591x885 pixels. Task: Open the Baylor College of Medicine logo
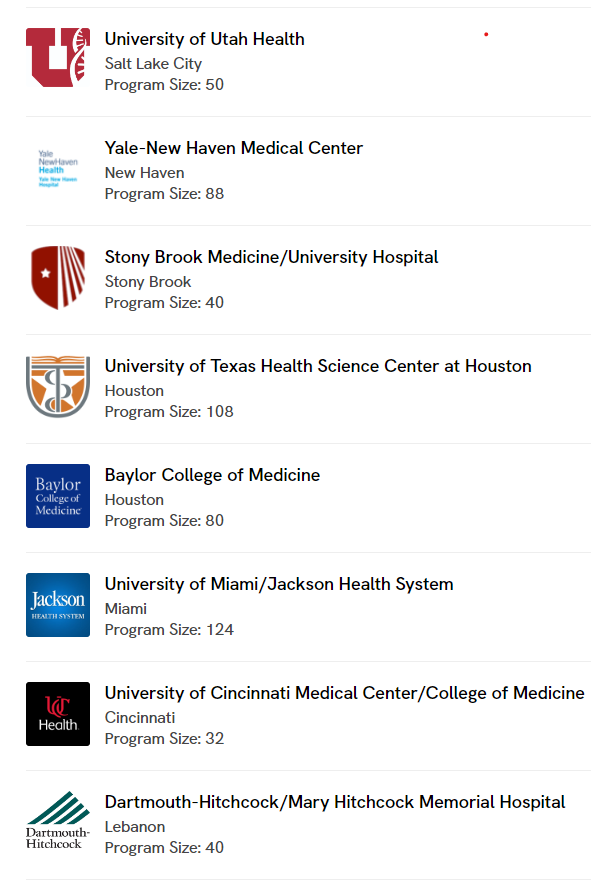click(58, 496)
